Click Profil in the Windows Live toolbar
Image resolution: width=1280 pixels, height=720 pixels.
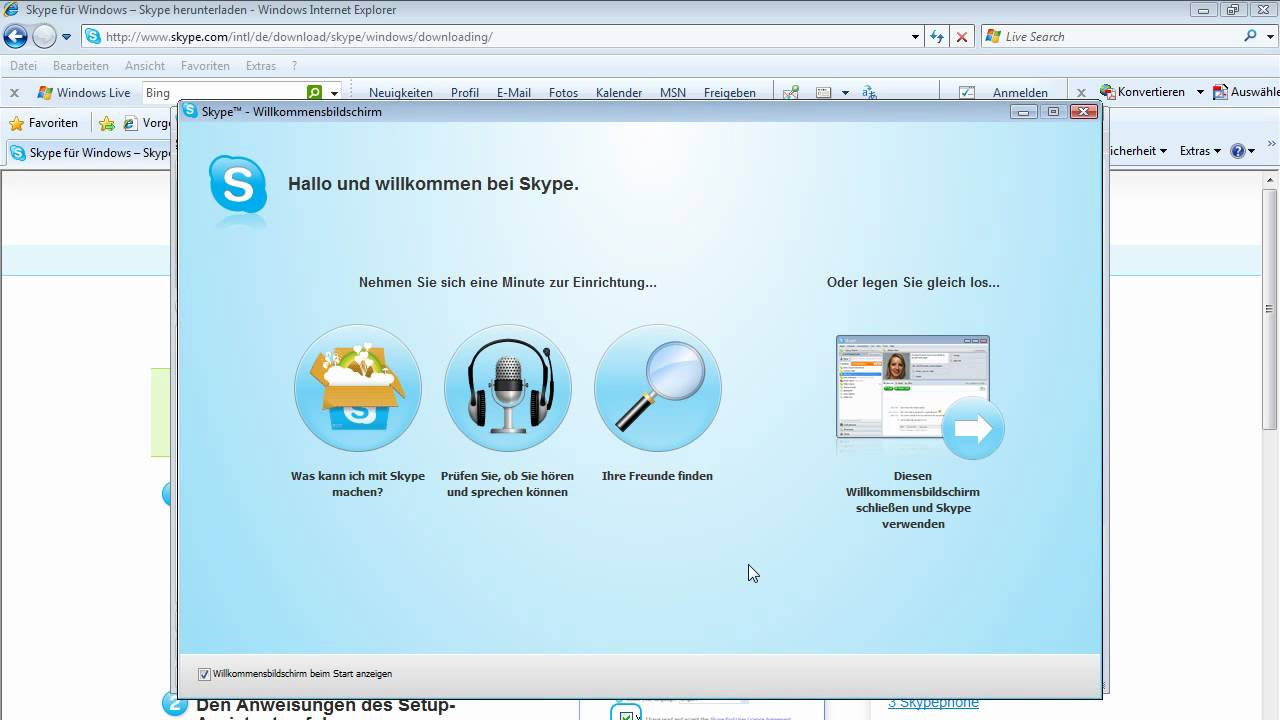pyautogui.click(x=465, y=92)
